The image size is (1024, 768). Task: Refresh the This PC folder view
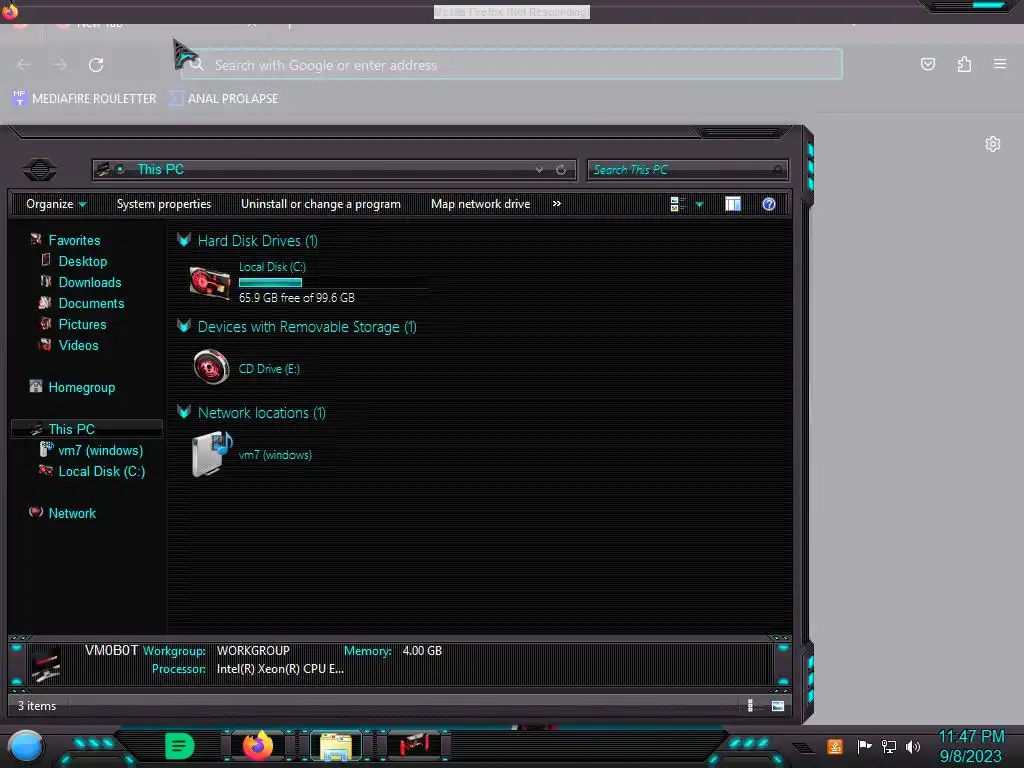point(561,170)
